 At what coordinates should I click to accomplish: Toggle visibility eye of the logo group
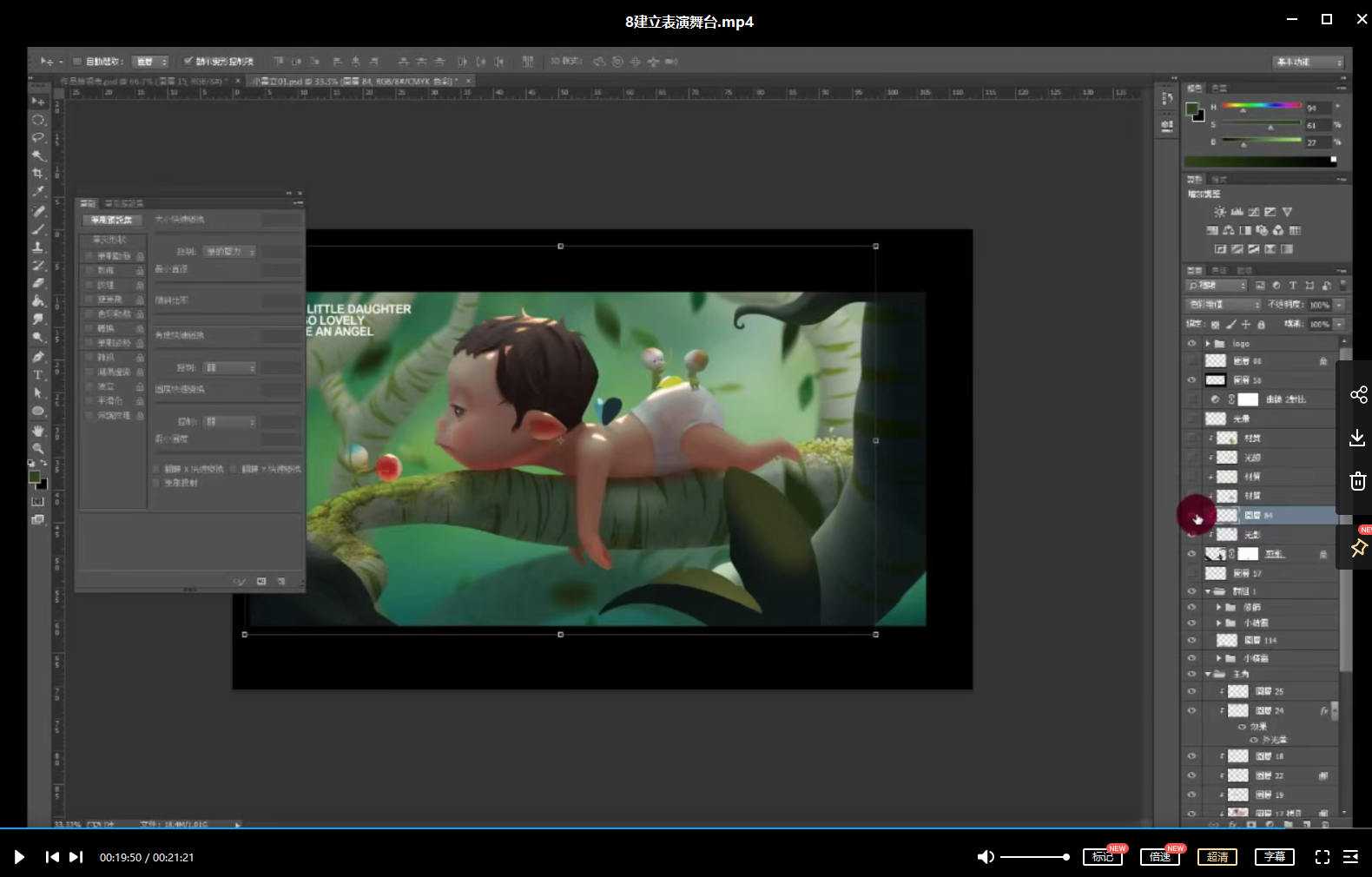coord(1191,344)
